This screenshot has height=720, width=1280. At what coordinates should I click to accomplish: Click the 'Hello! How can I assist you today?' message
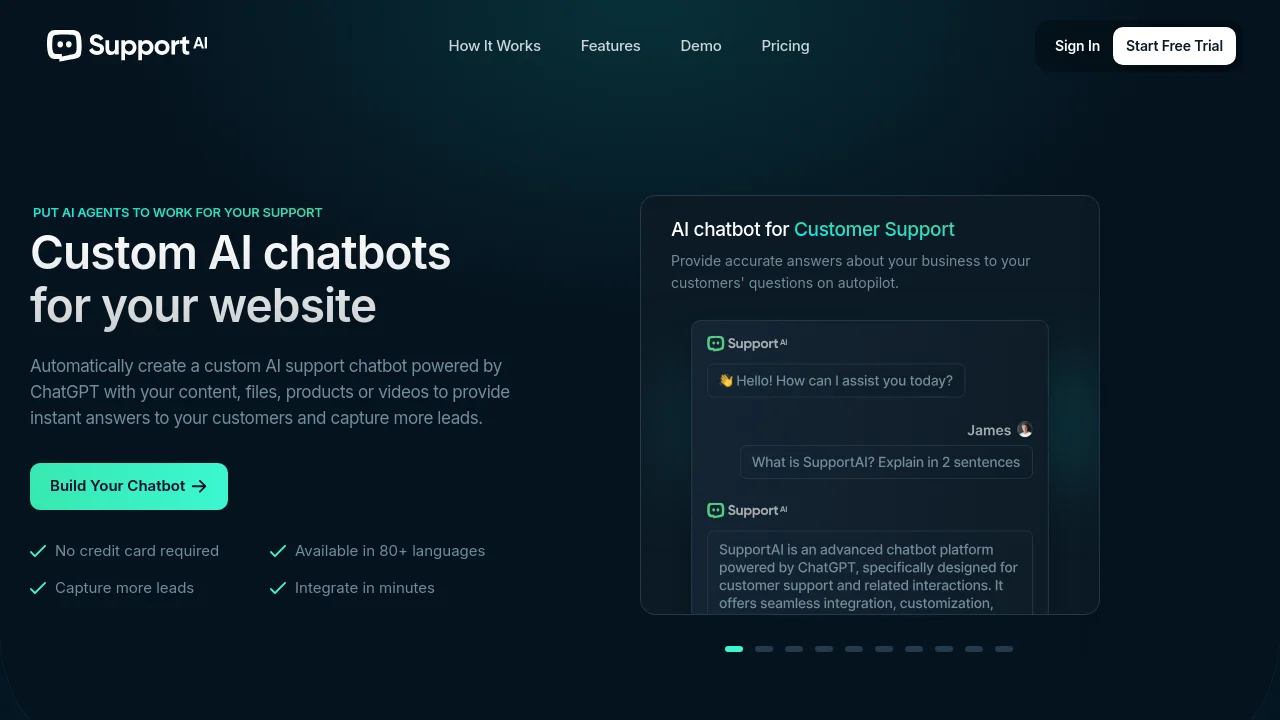836,381
